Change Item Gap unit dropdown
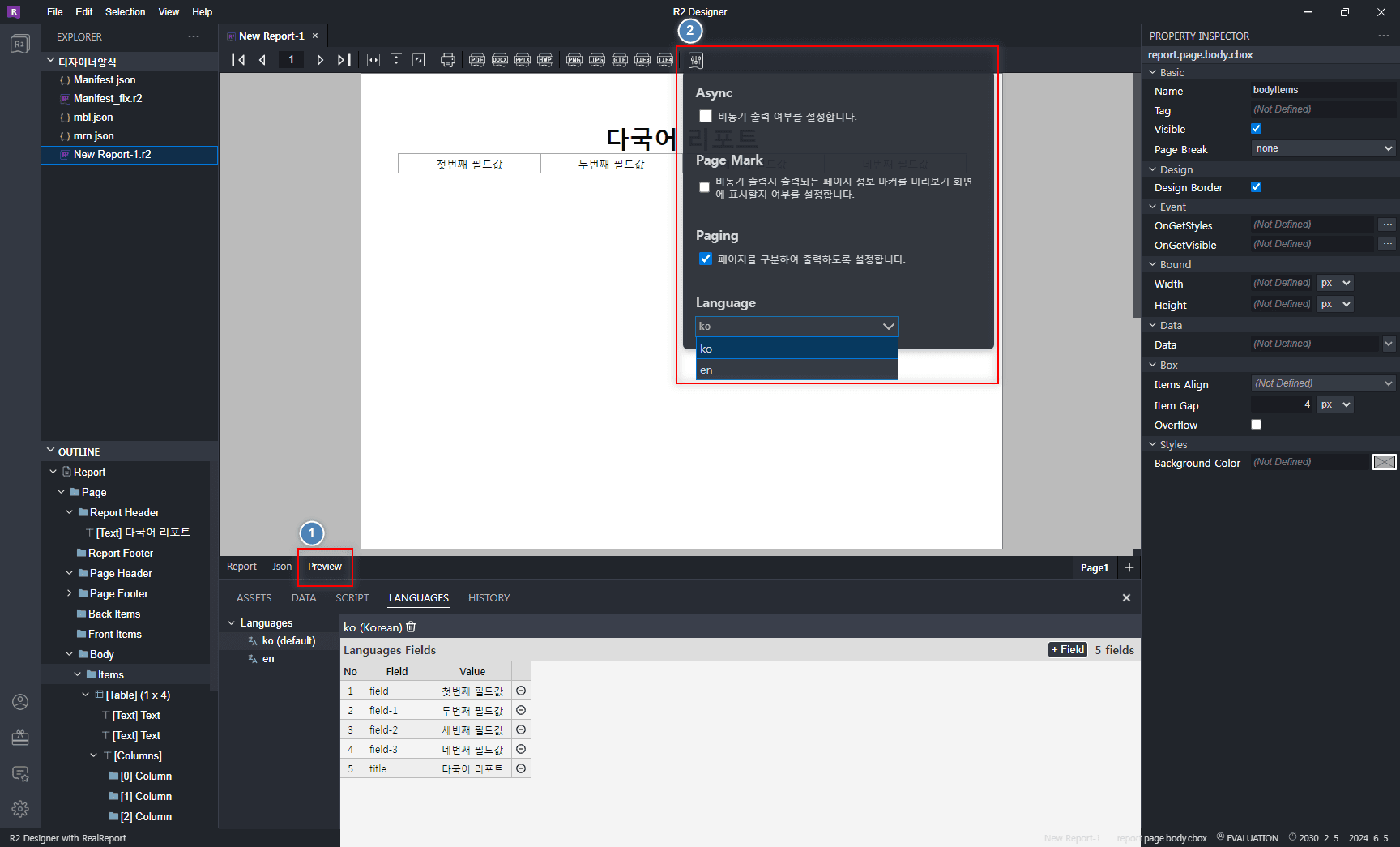Image resolution: width=1400 pixels, height=847 pixels. click(1335, 404)
